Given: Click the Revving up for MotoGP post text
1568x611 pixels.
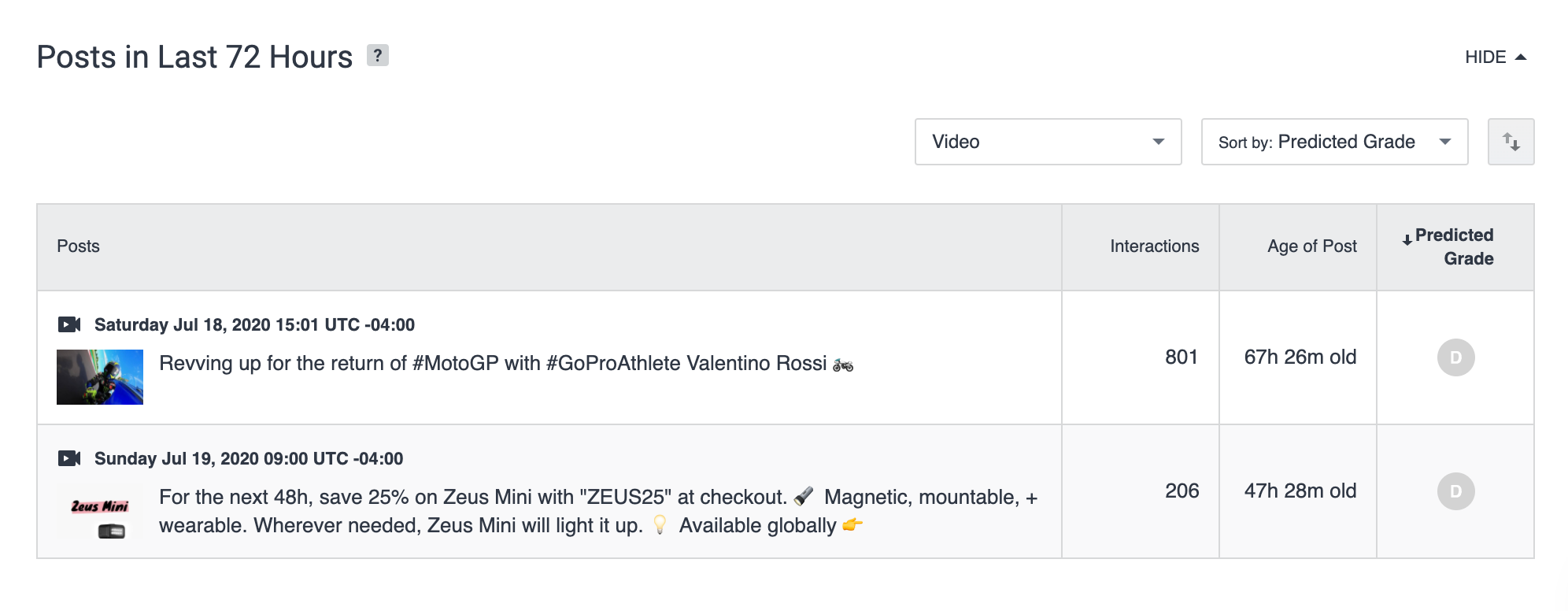Looking at the screenshot, I should point(493,363).
